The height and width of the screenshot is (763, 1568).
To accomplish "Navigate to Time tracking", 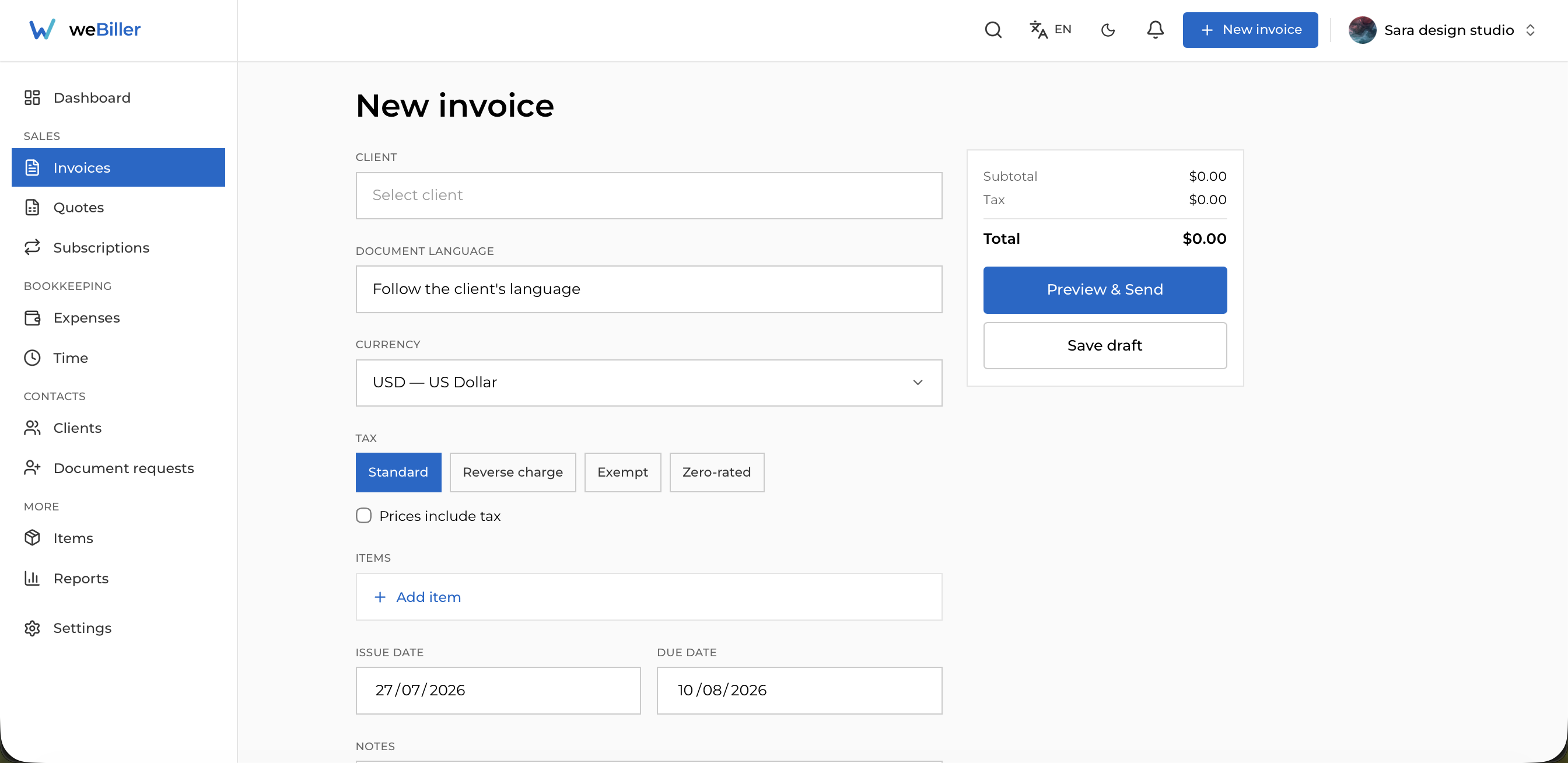I will tap(118, 358).
